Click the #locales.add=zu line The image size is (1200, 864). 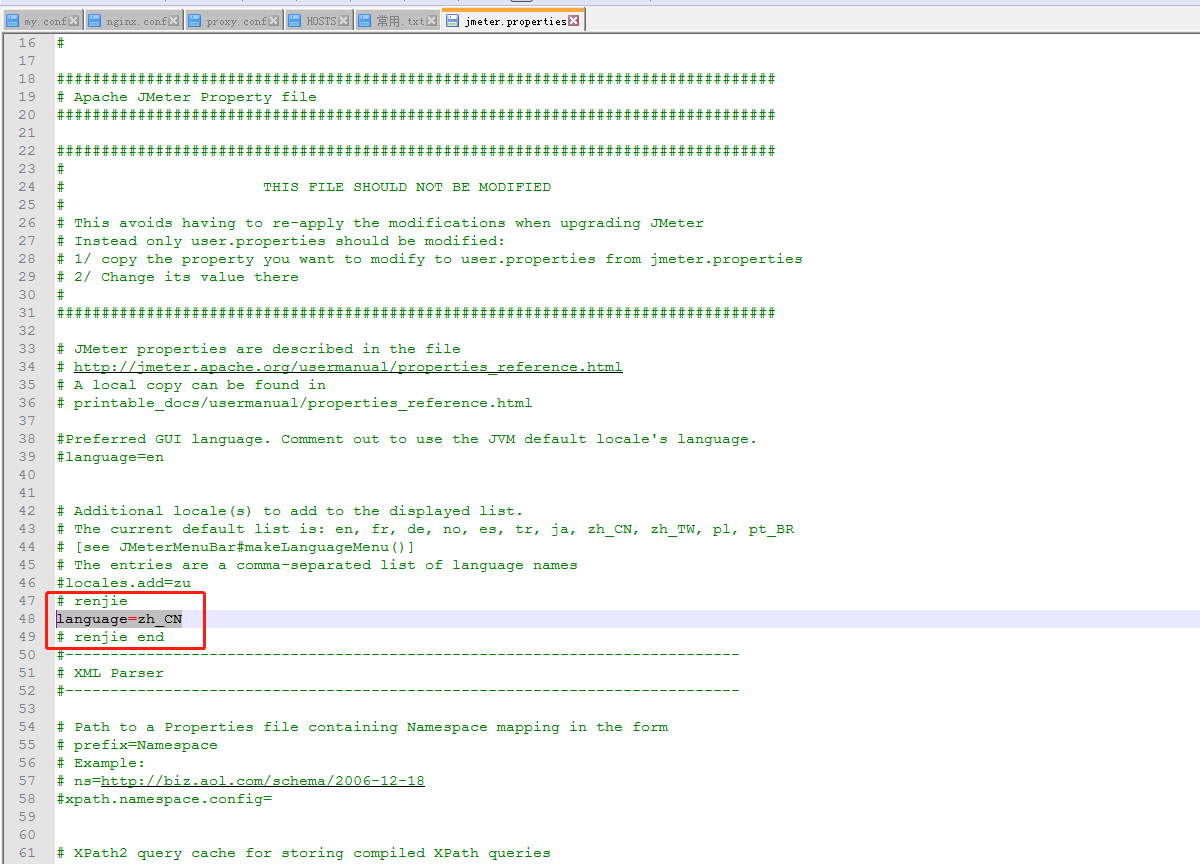(x=123, y=583)
